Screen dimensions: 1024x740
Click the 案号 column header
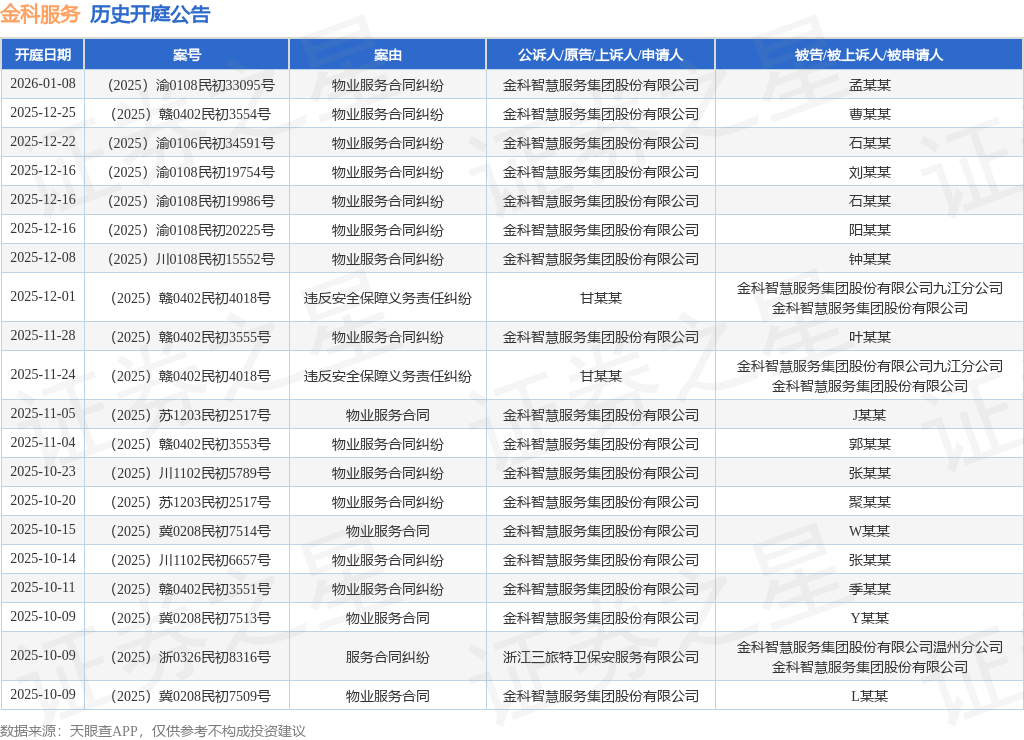[x=187, y=55]
